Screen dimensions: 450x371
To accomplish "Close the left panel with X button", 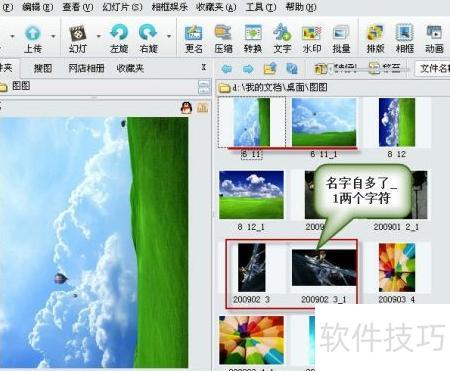I will 204,67.
